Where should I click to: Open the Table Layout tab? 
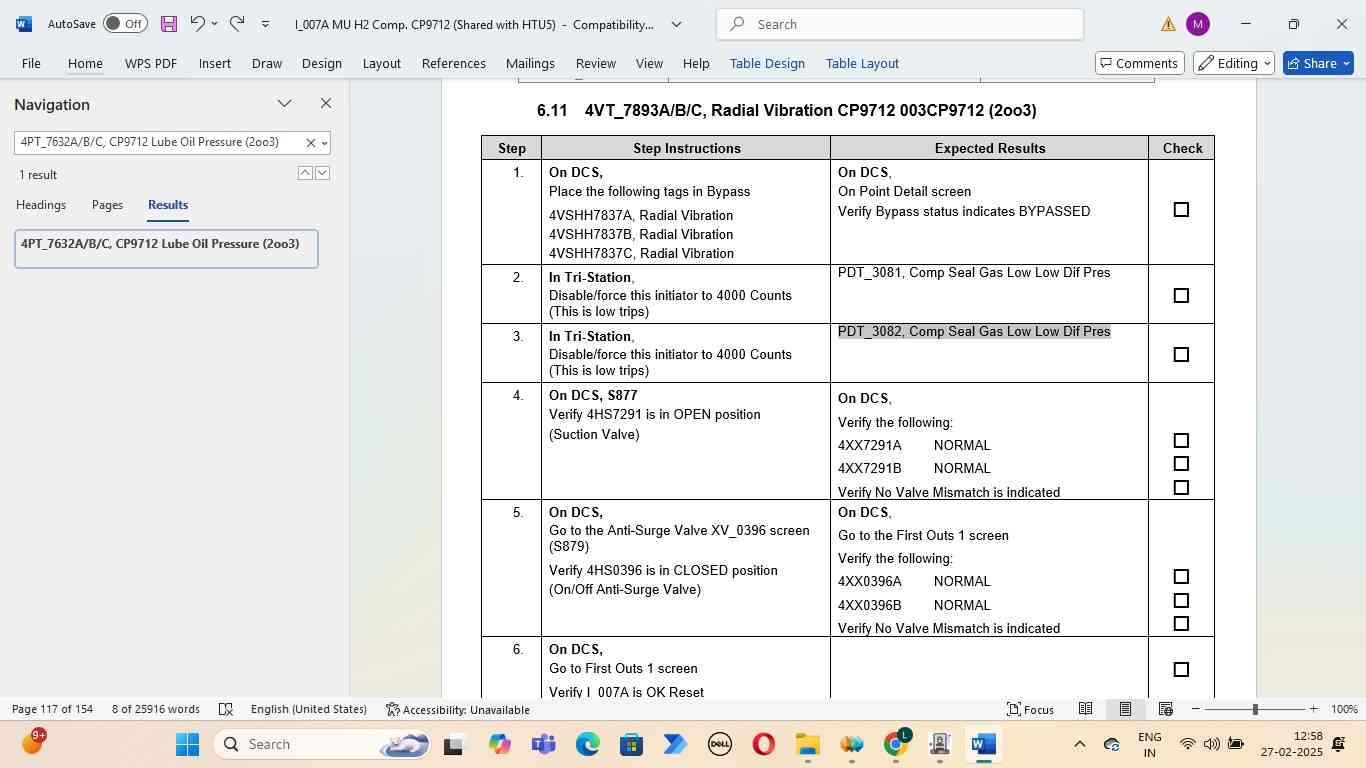click(x=862, y=63)
